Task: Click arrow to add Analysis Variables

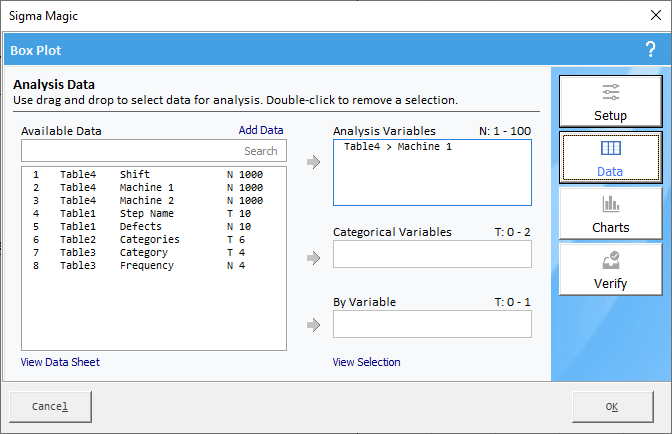Action: pos(314,162)
